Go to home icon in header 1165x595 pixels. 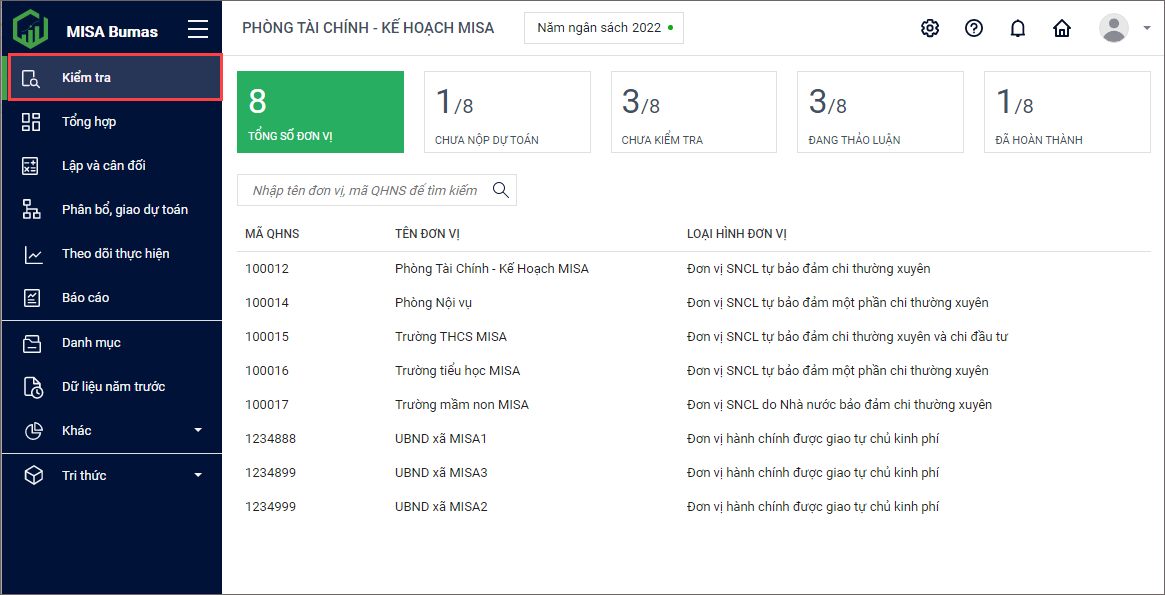click(x=1062, y=28)
